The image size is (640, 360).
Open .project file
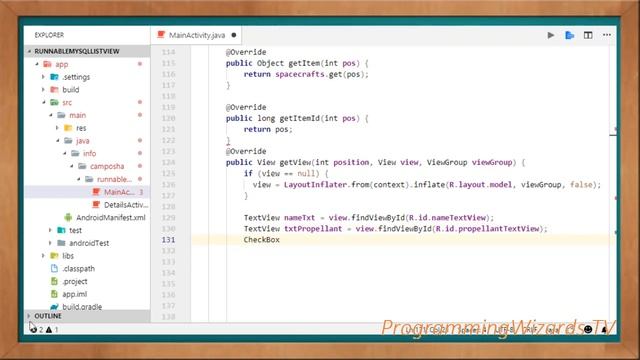coord(75,281)
